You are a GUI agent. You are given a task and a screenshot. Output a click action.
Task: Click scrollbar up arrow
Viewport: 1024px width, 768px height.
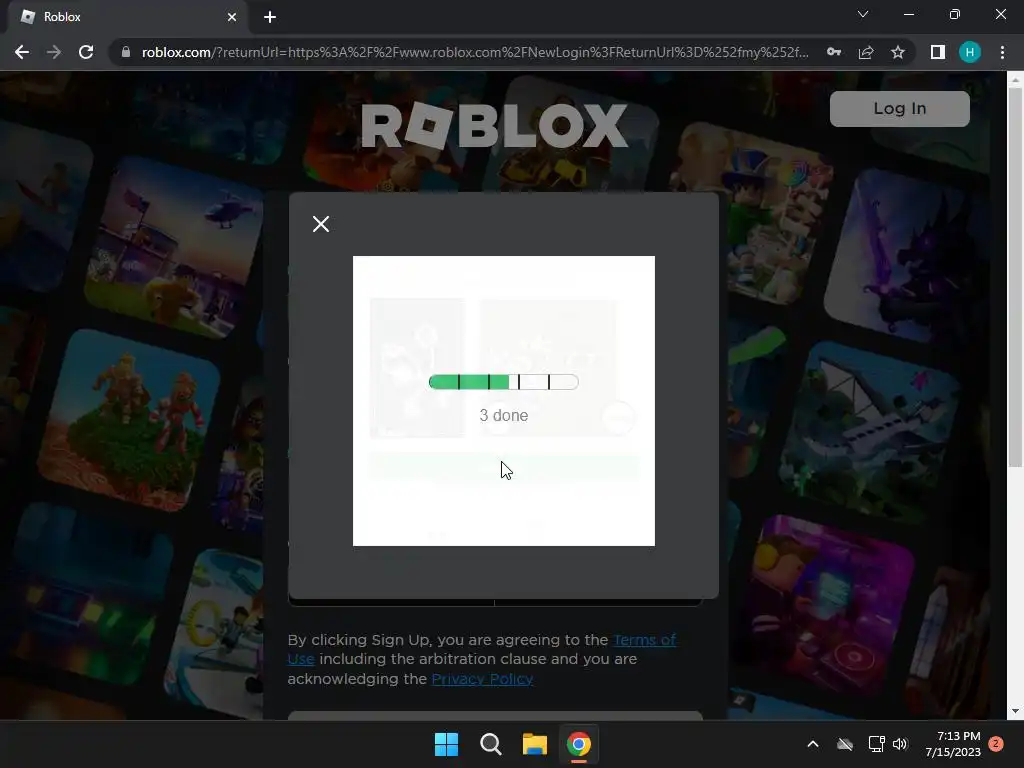tap(1015, 80)
